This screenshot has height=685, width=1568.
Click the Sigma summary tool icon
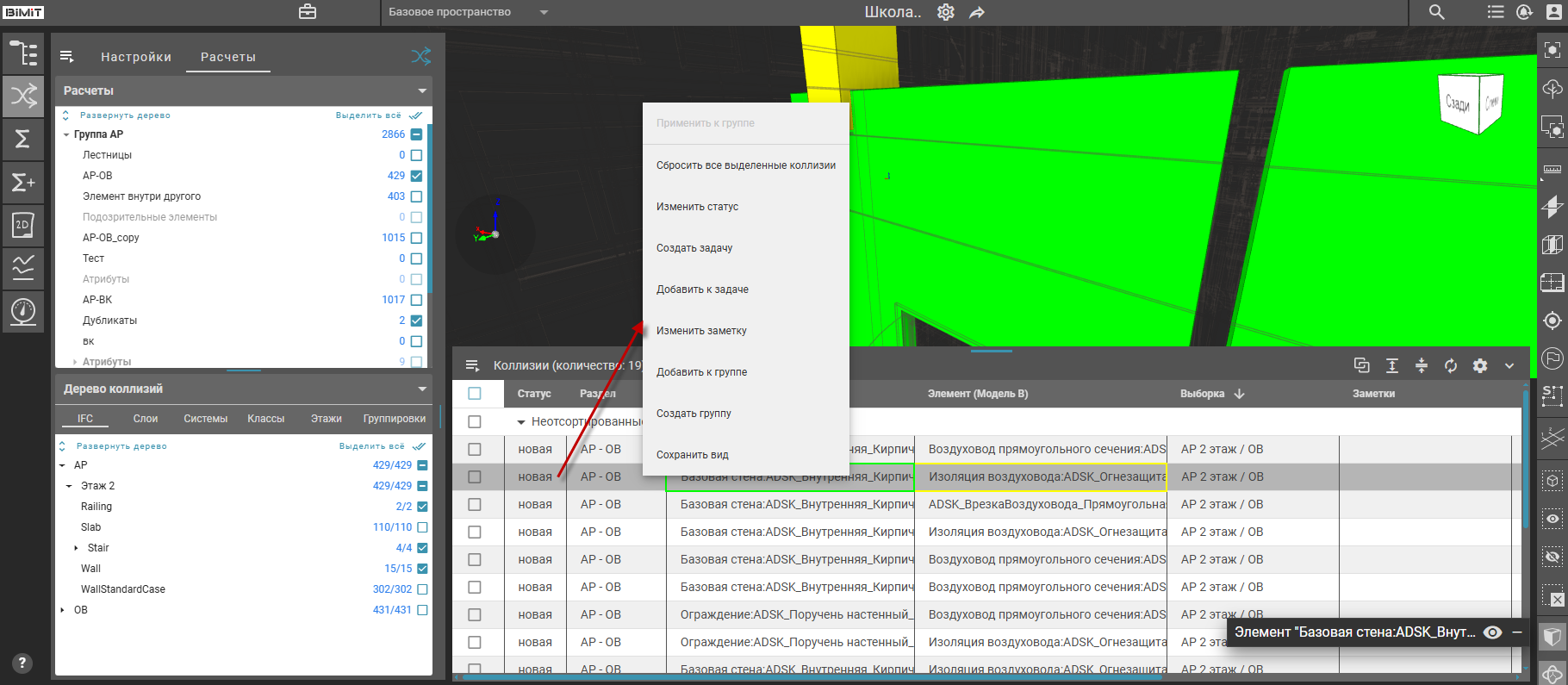(x=23, y=139)
